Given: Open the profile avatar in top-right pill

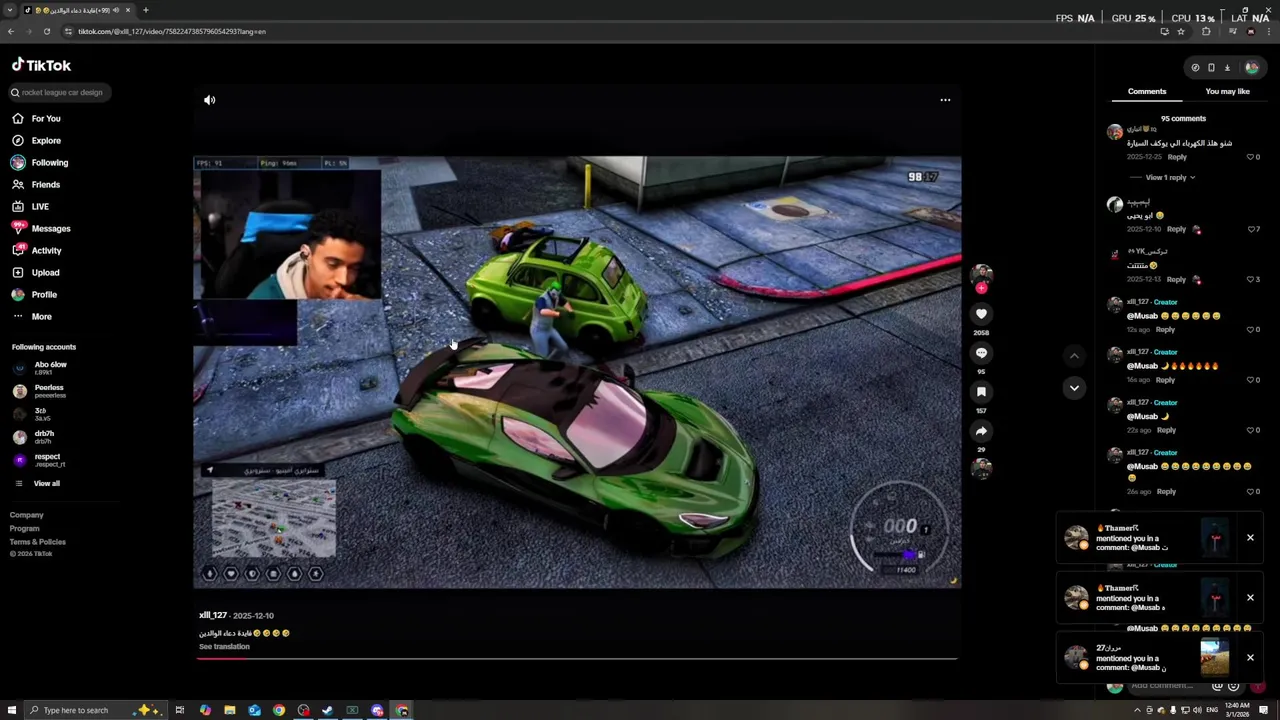Looking at the screenshot, I should pos(1251,68).
